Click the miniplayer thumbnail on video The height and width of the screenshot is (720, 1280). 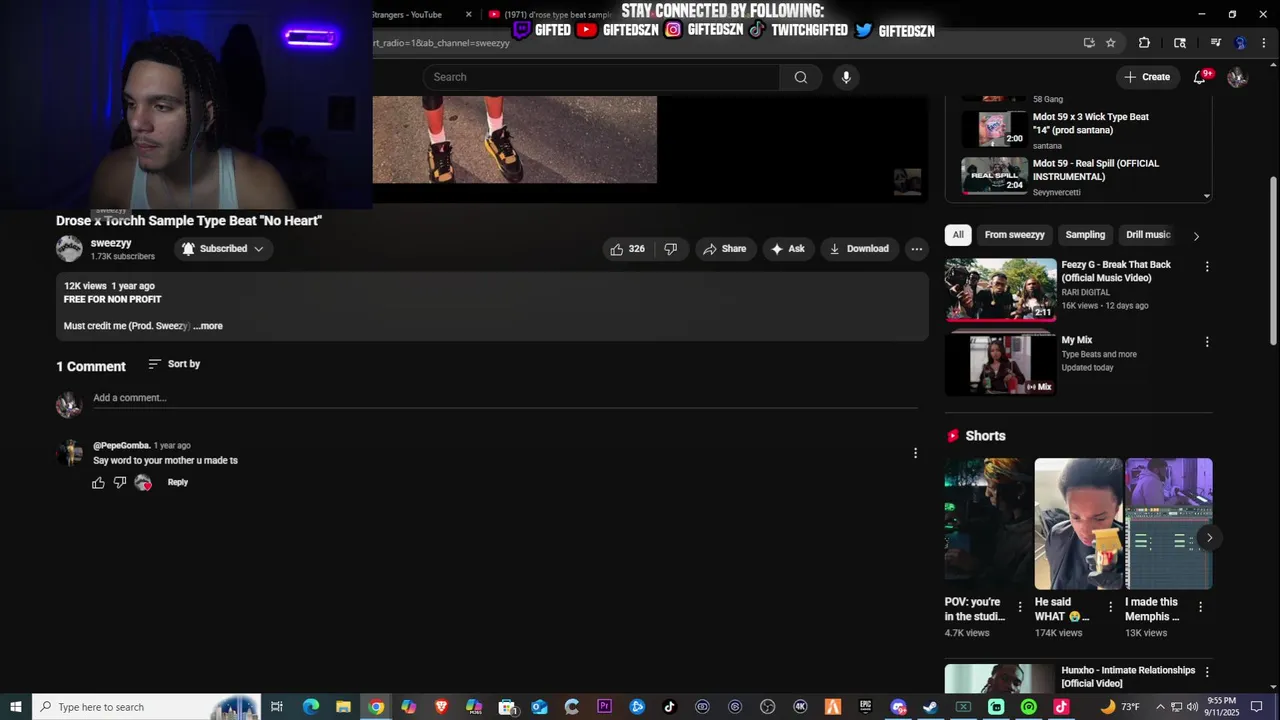point(907,182)
